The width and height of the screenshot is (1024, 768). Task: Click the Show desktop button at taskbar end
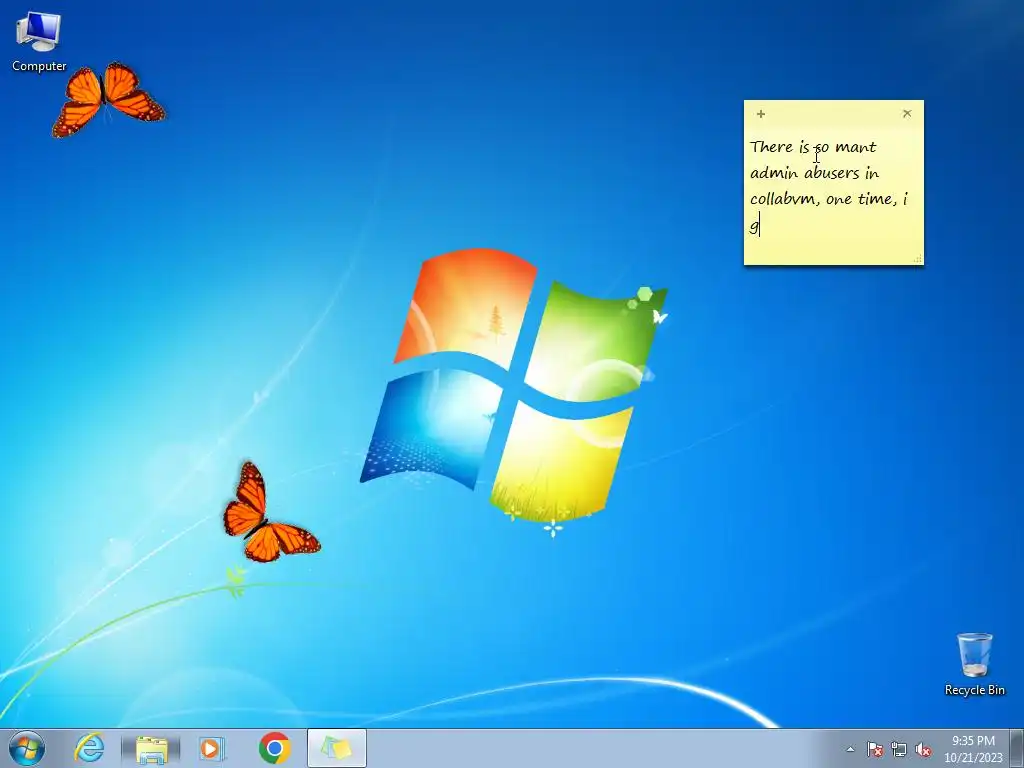(x=1017, y=748)
